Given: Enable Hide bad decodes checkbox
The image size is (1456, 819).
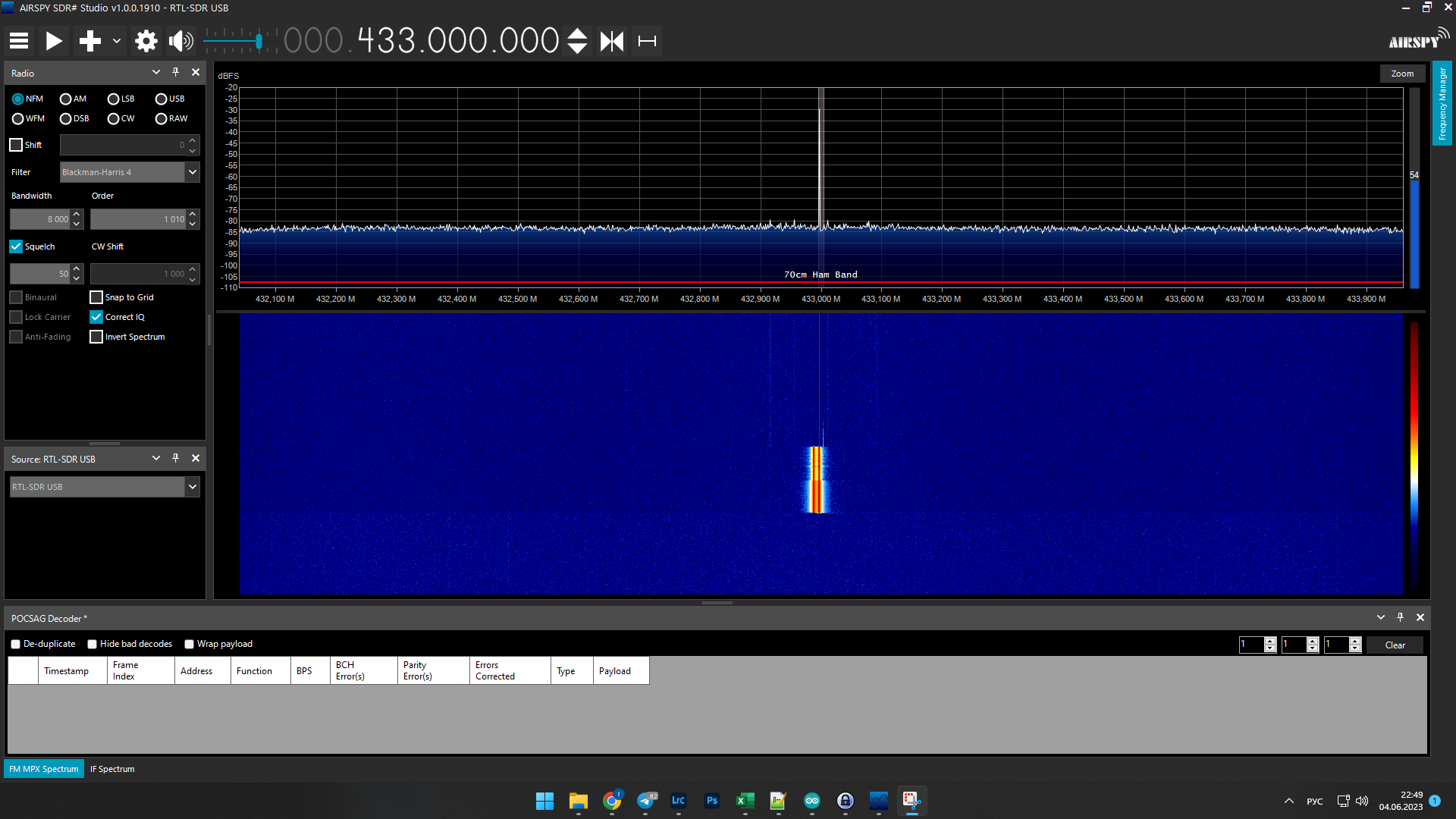Looking at the screenshot, I should pyautogui.click(x=92, y=645).
